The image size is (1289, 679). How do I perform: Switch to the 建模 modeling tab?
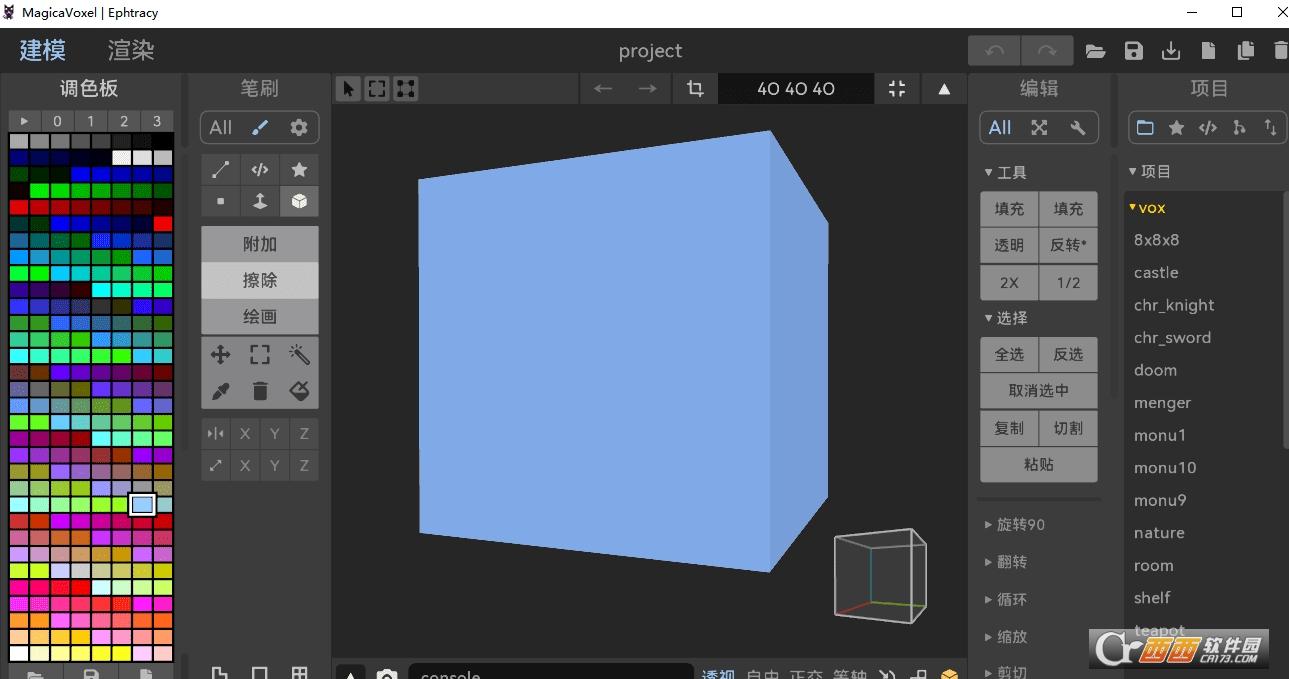tap(43, 50)
